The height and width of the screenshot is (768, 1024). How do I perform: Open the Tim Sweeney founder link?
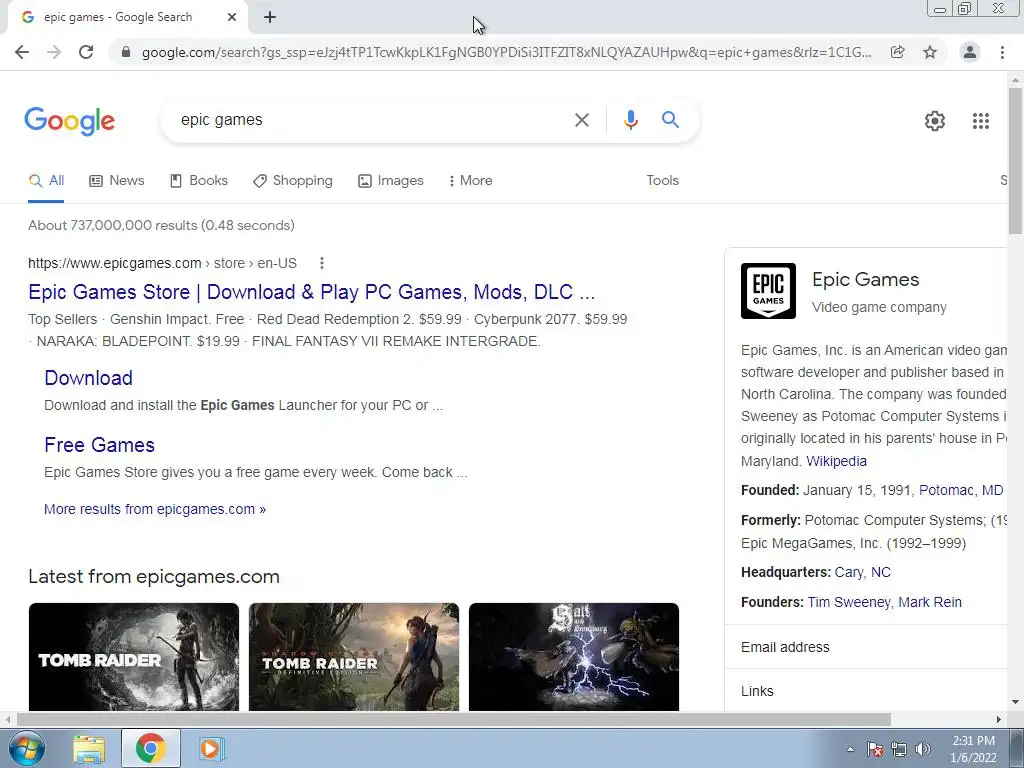(x=849, y=602)
